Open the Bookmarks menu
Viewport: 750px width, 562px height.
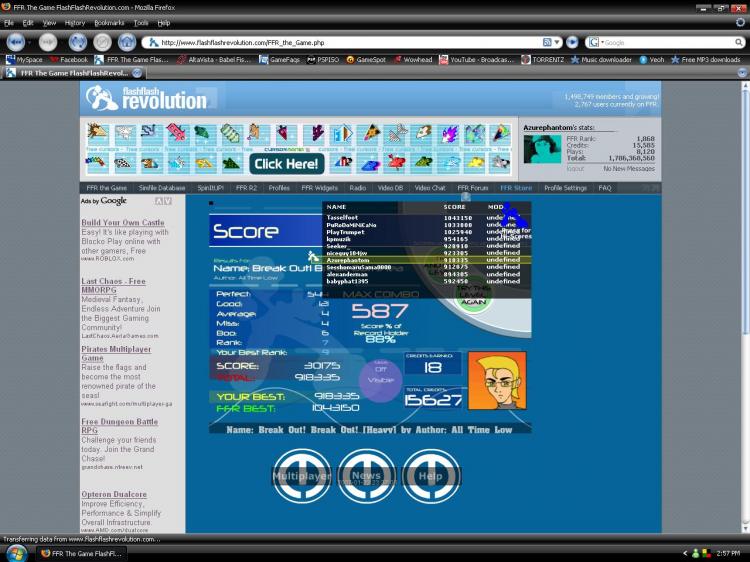109,22
